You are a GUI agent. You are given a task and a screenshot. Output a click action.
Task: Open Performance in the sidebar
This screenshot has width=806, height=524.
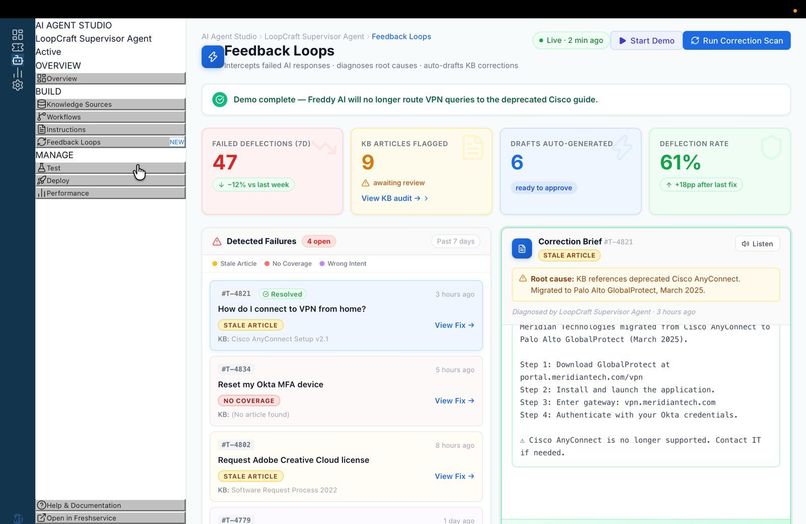pos(111,193)
